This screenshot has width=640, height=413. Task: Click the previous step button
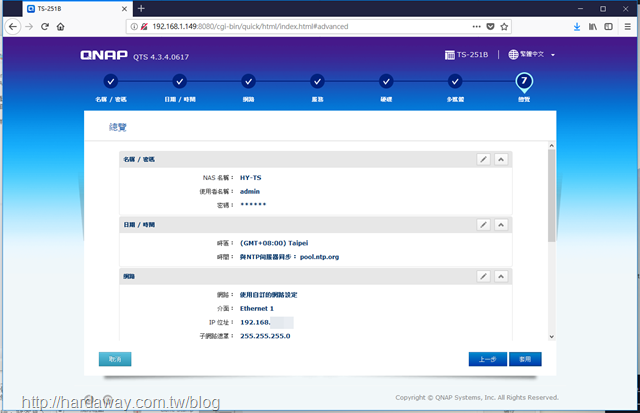(488, 359)
